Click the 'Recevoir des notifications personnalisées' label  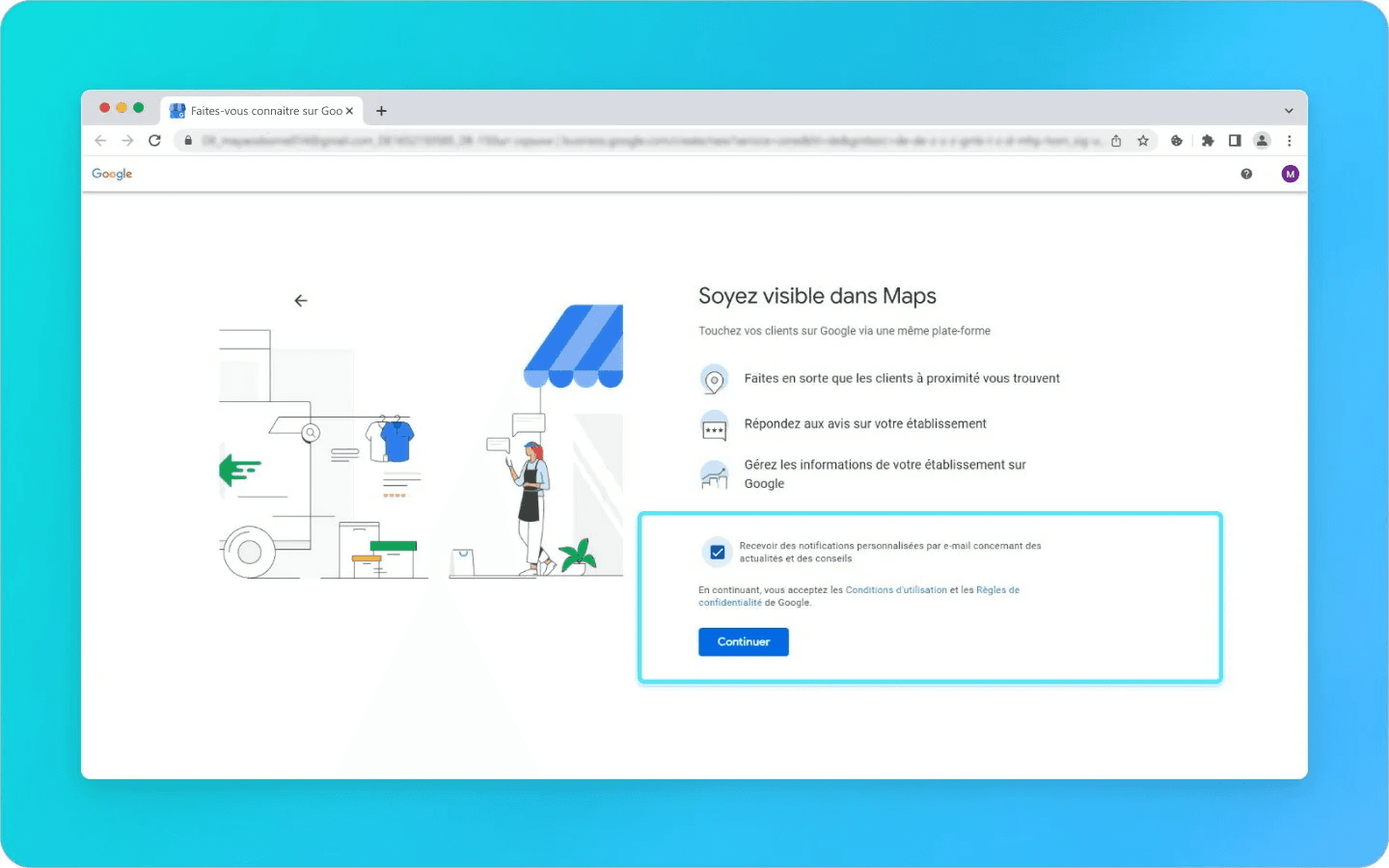[x=890, y=552]
